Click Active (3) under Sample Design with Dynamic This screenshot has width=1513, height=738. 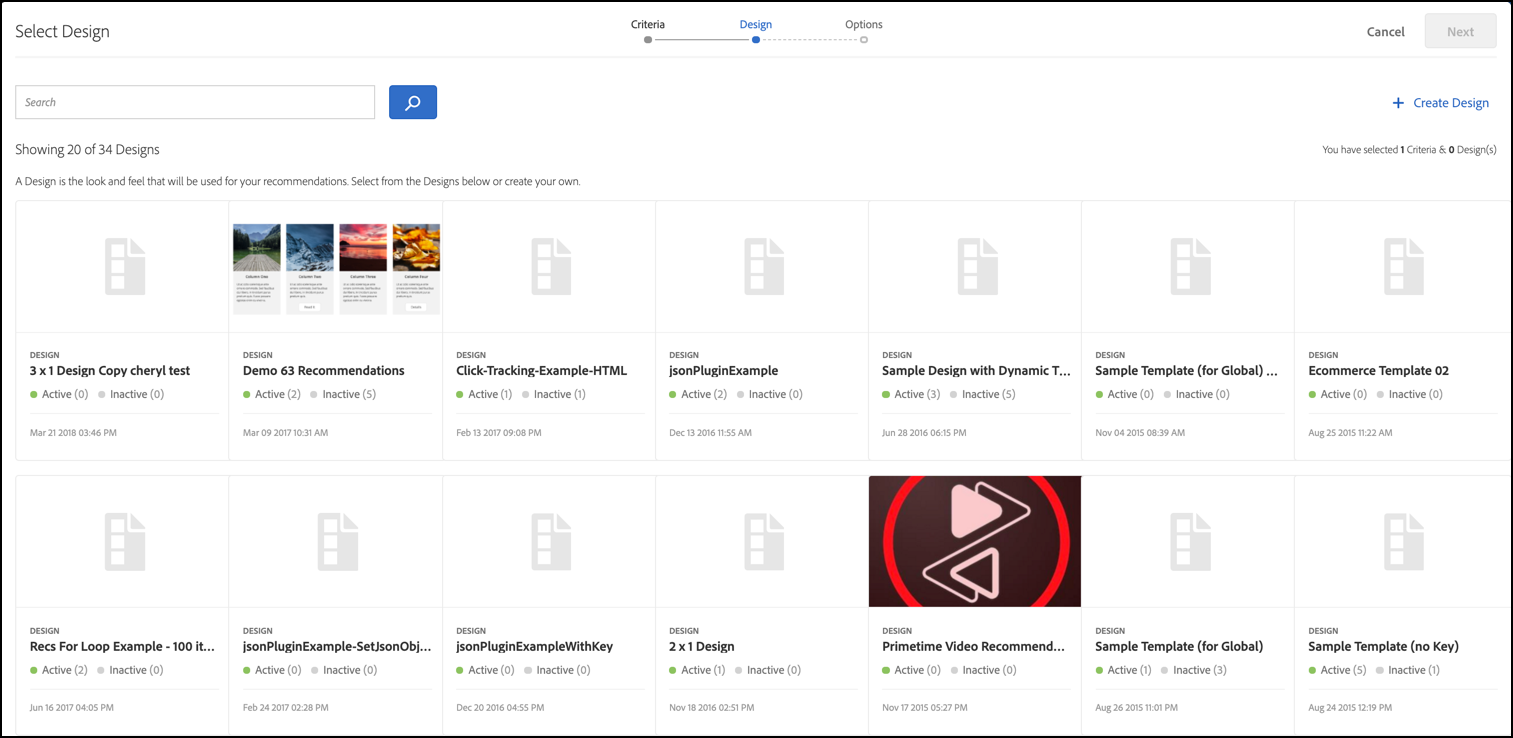pos(911,395)
